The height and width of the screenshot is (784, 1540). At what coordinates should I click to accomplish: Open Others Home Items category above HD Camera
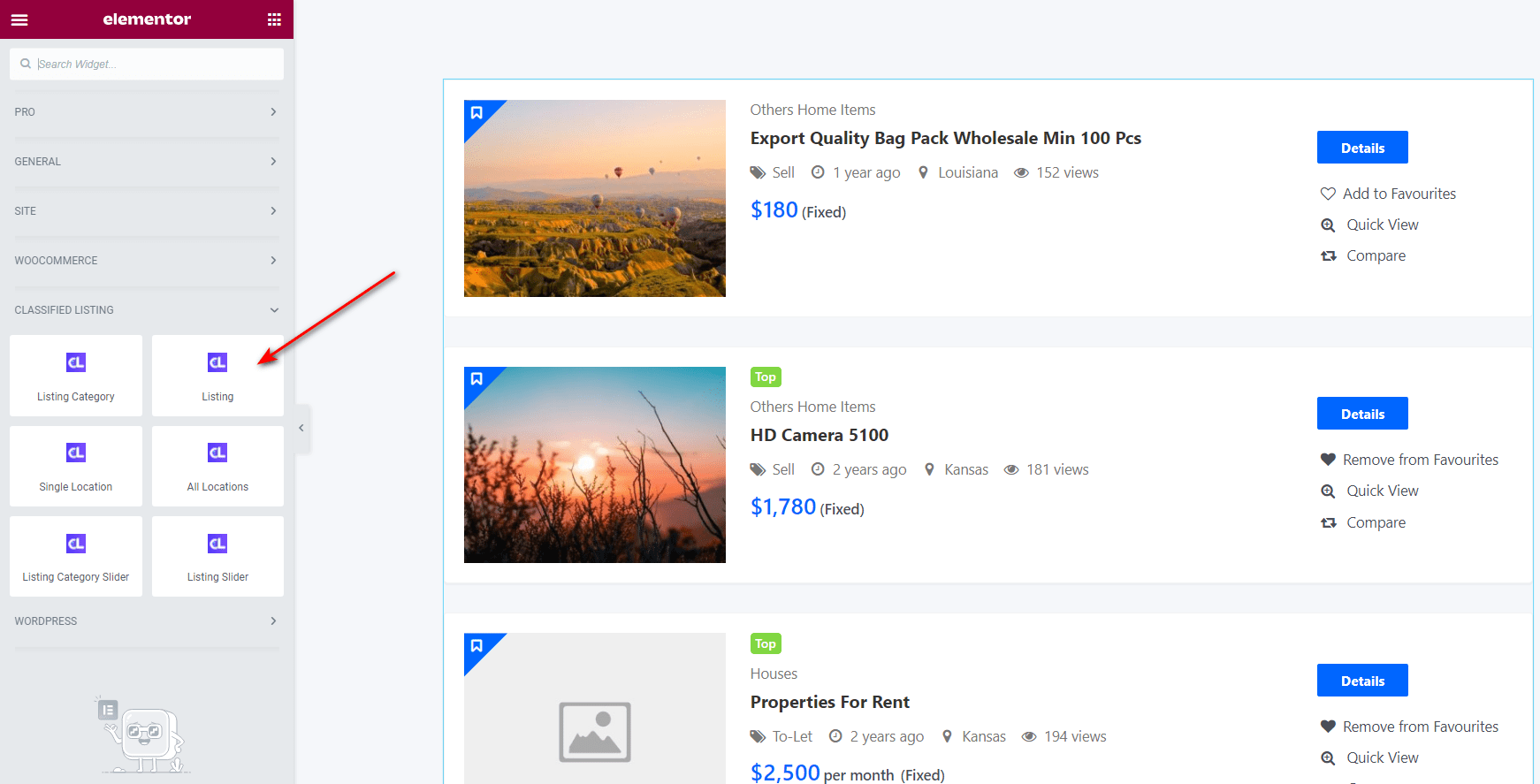pyautogui.click(x=813, y=407)
